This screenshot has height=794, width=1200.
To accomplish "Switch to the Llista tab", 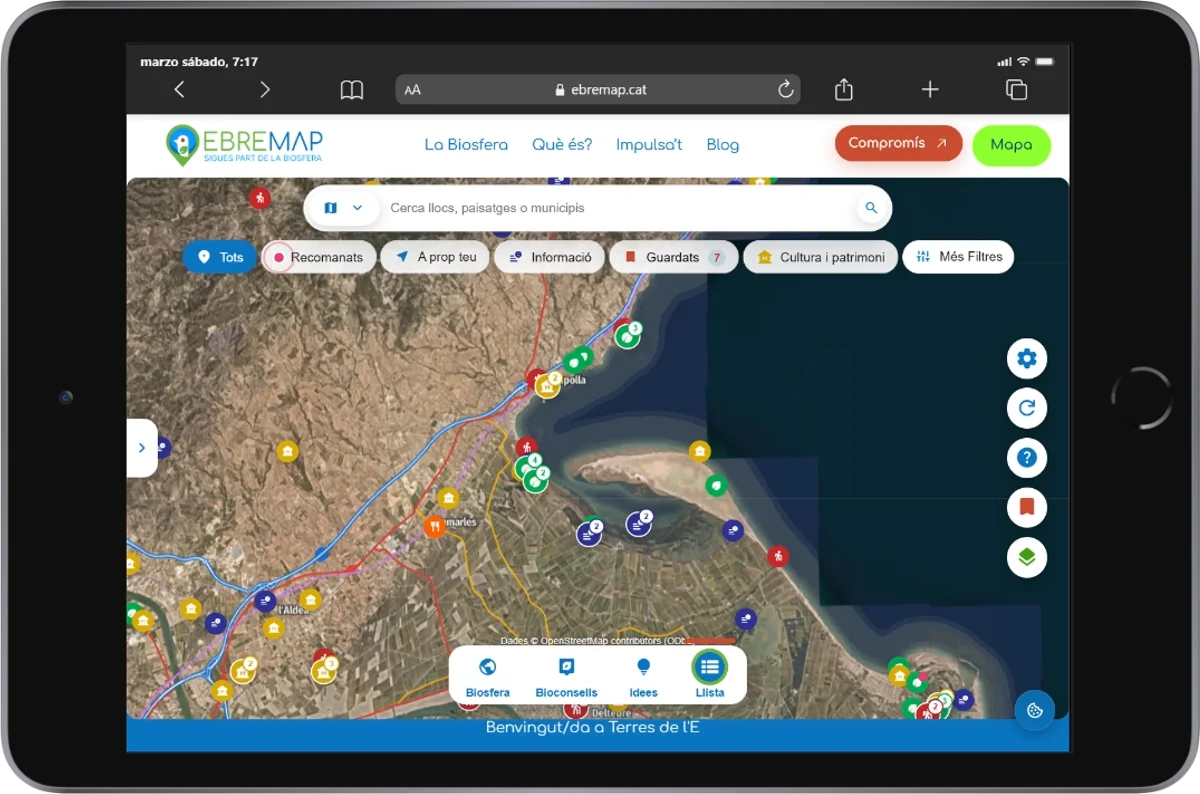I will [709, 676].
